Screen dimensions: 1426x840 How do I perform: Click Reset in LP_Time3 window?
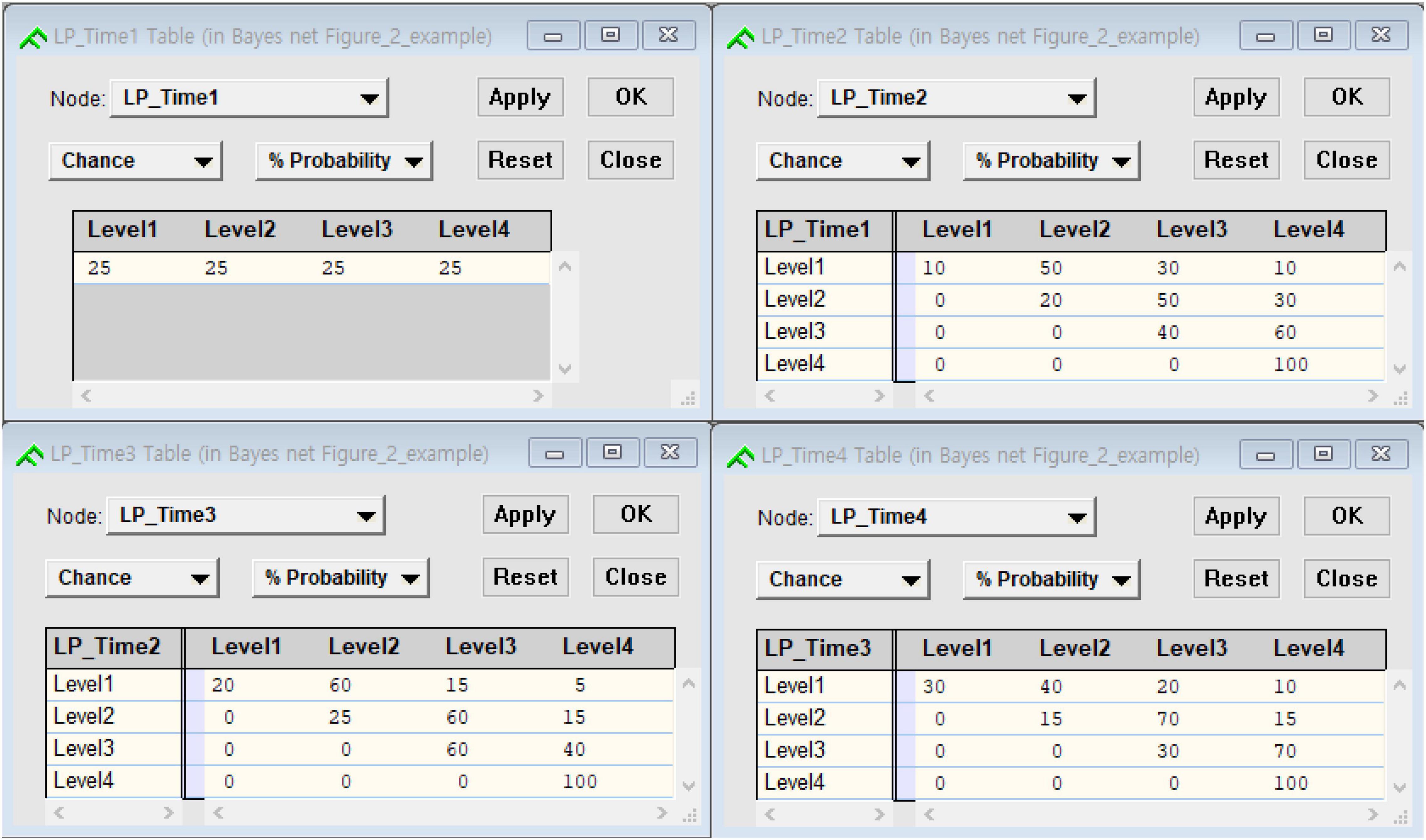coord(525,577)
